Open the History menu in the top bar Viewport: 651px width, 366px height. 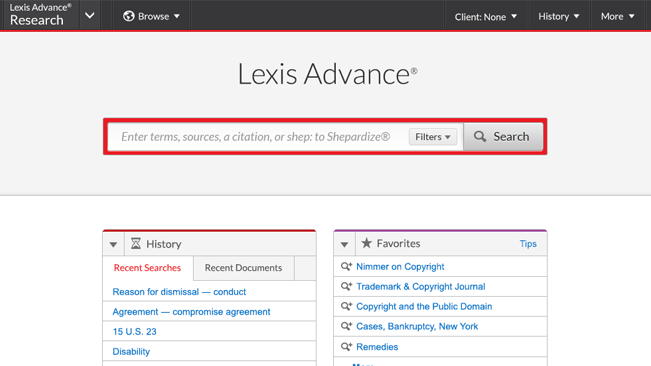558,17
